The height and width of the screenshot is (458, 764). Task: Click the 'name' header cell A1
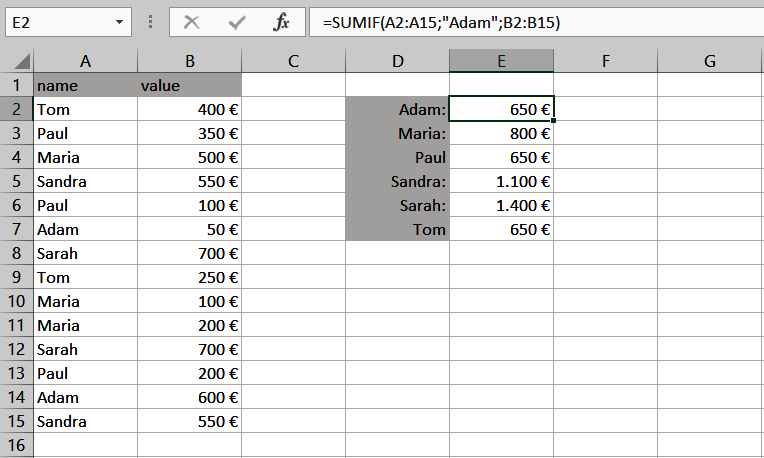[x=85, y=86]
